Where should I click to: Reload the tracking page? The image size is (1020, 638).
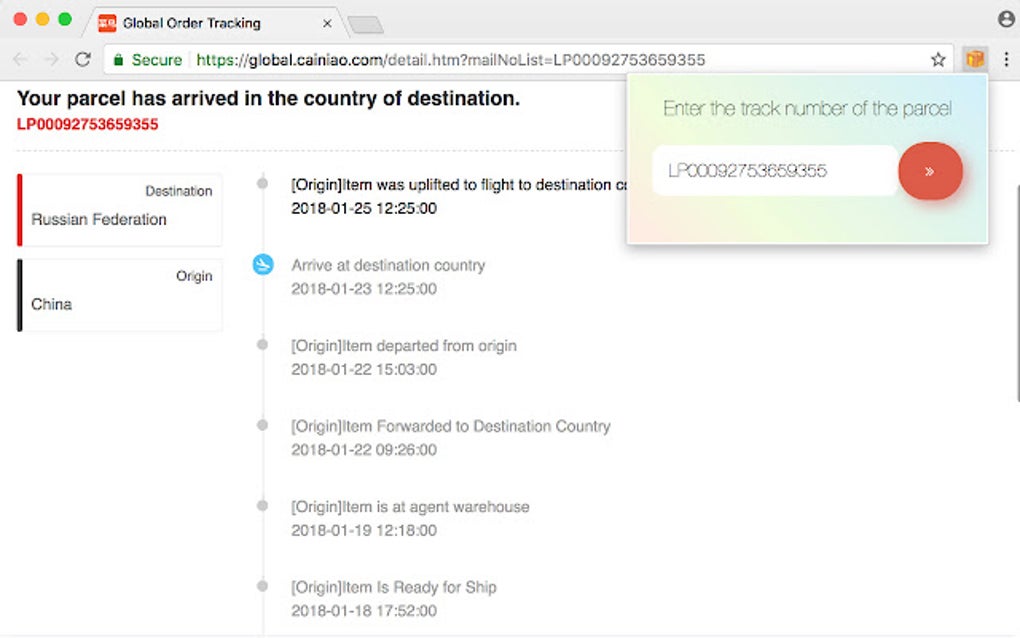[x=83, y=60]
